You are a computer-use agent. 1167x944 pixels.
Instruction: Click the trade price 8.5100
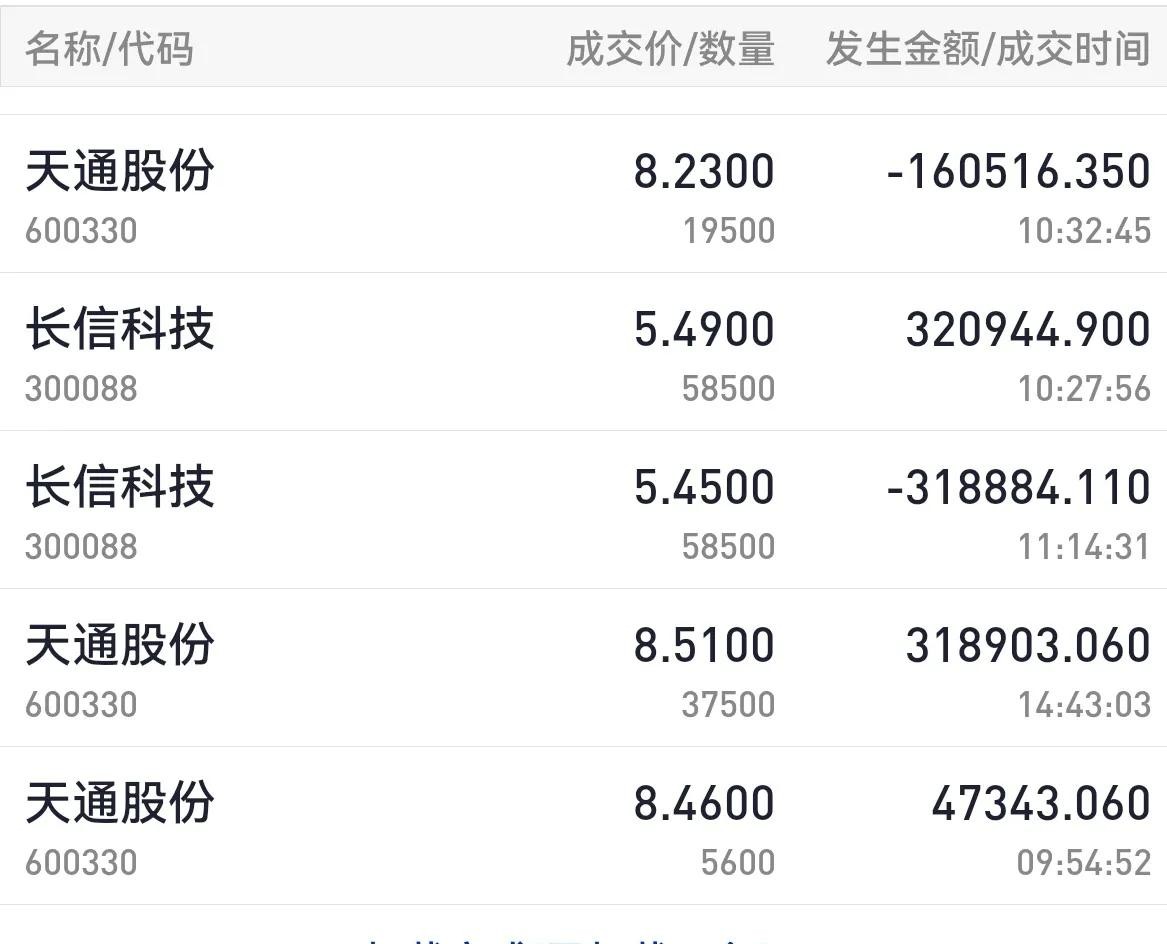704,645
